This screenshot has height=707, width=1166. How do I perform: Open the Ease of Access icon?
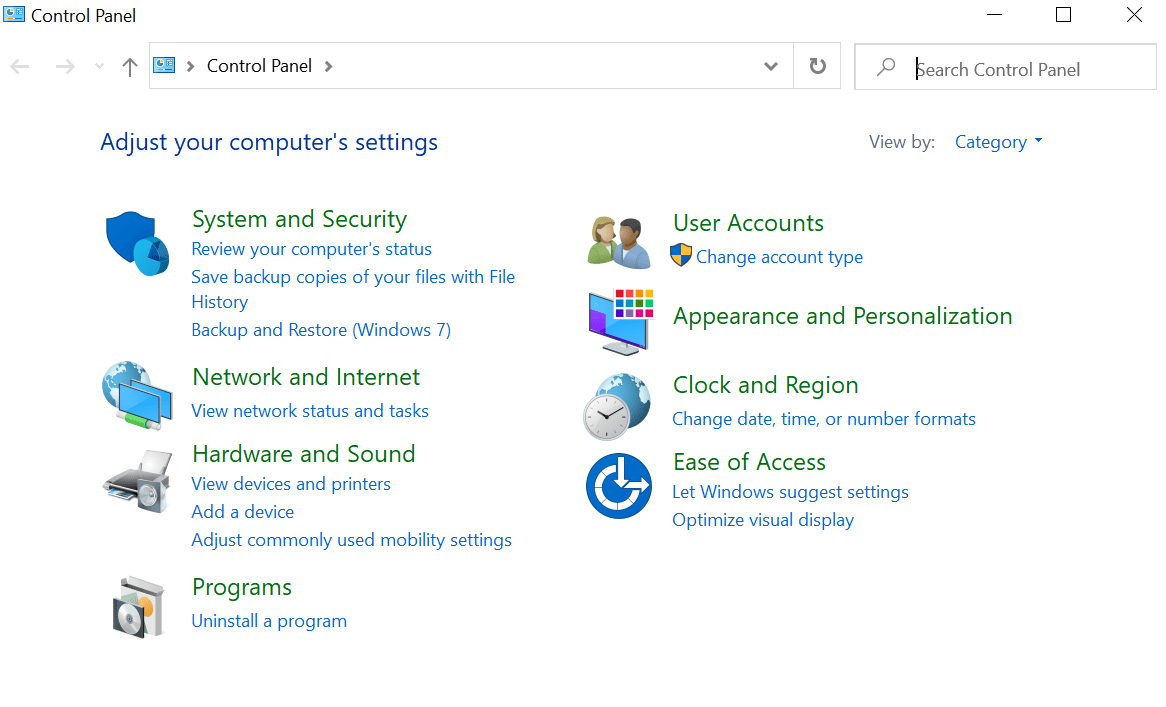point(618,486)
